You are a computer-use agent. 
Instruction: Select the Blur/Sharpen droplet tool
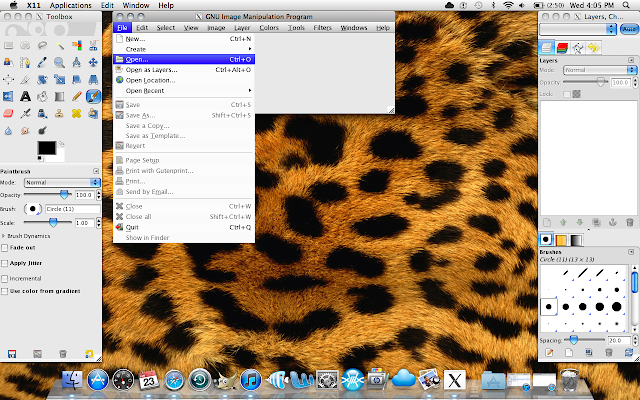(8, 131)
